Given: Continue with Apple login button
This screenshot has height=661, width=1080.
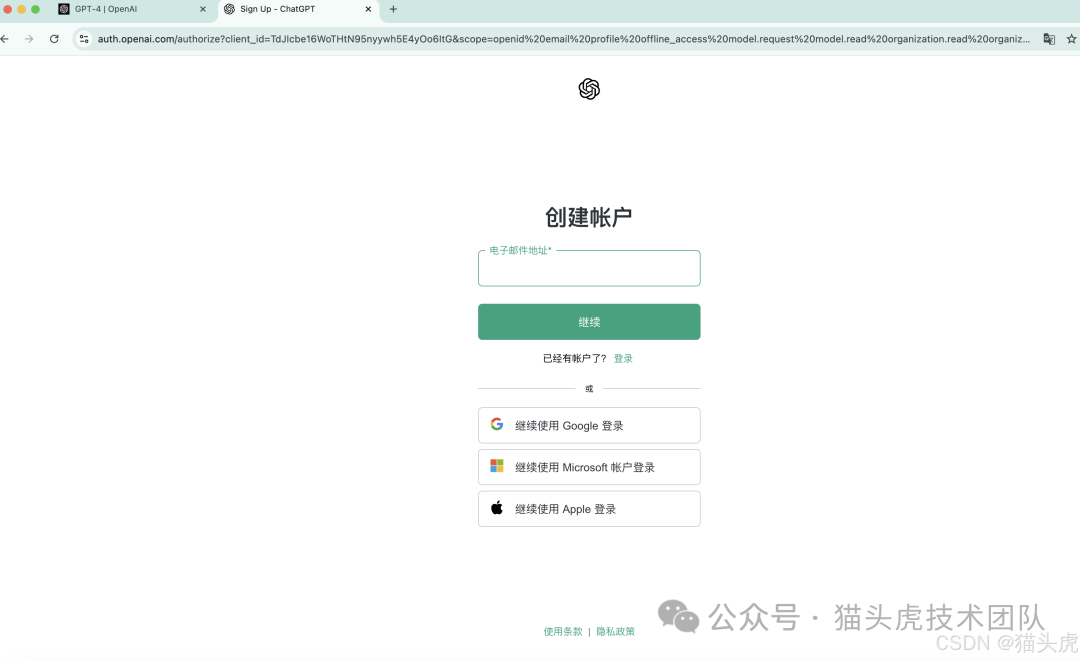Looking at the screenshot, I should click(589, 509).
